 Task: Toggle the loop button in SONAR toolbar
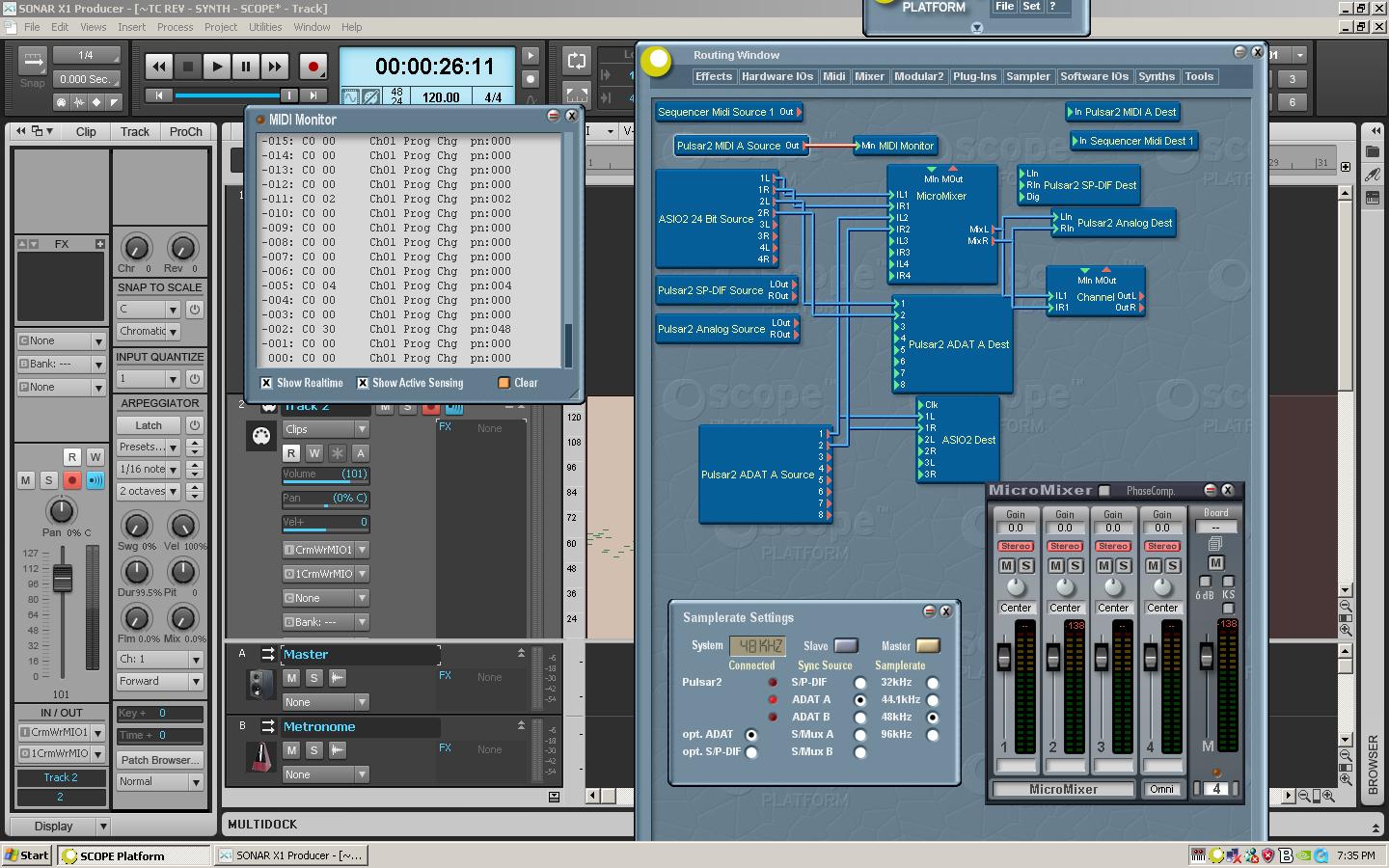click(577, 61)
